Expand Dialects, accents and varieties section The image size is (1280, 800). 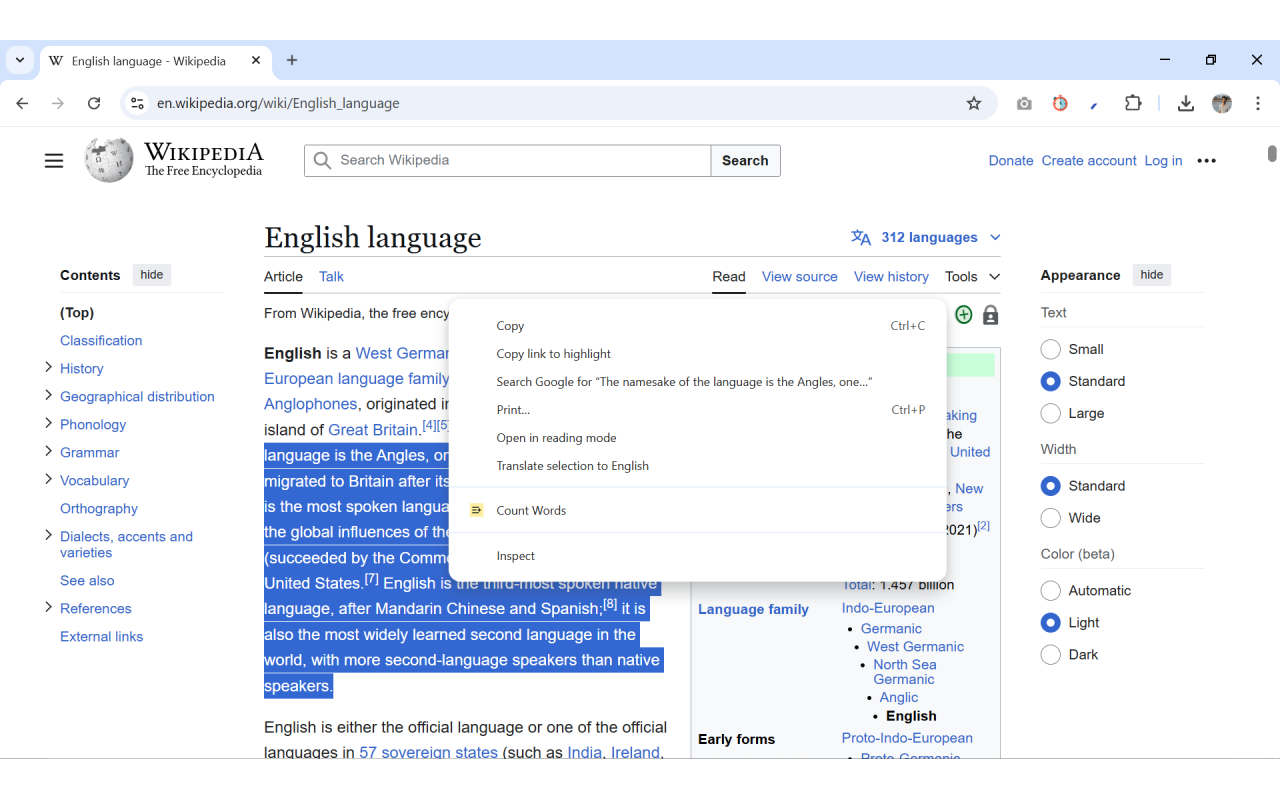[x=48, y=535]
